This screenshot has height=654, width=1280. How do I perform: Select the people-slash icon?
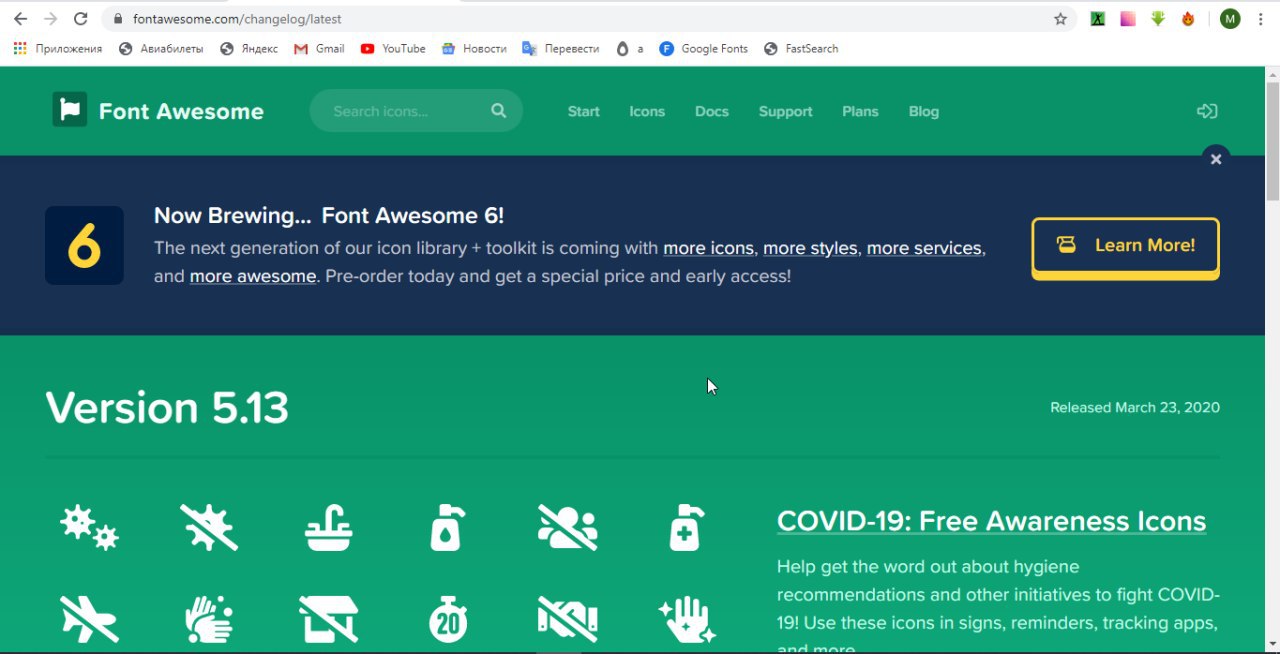[x=567, y=527]
